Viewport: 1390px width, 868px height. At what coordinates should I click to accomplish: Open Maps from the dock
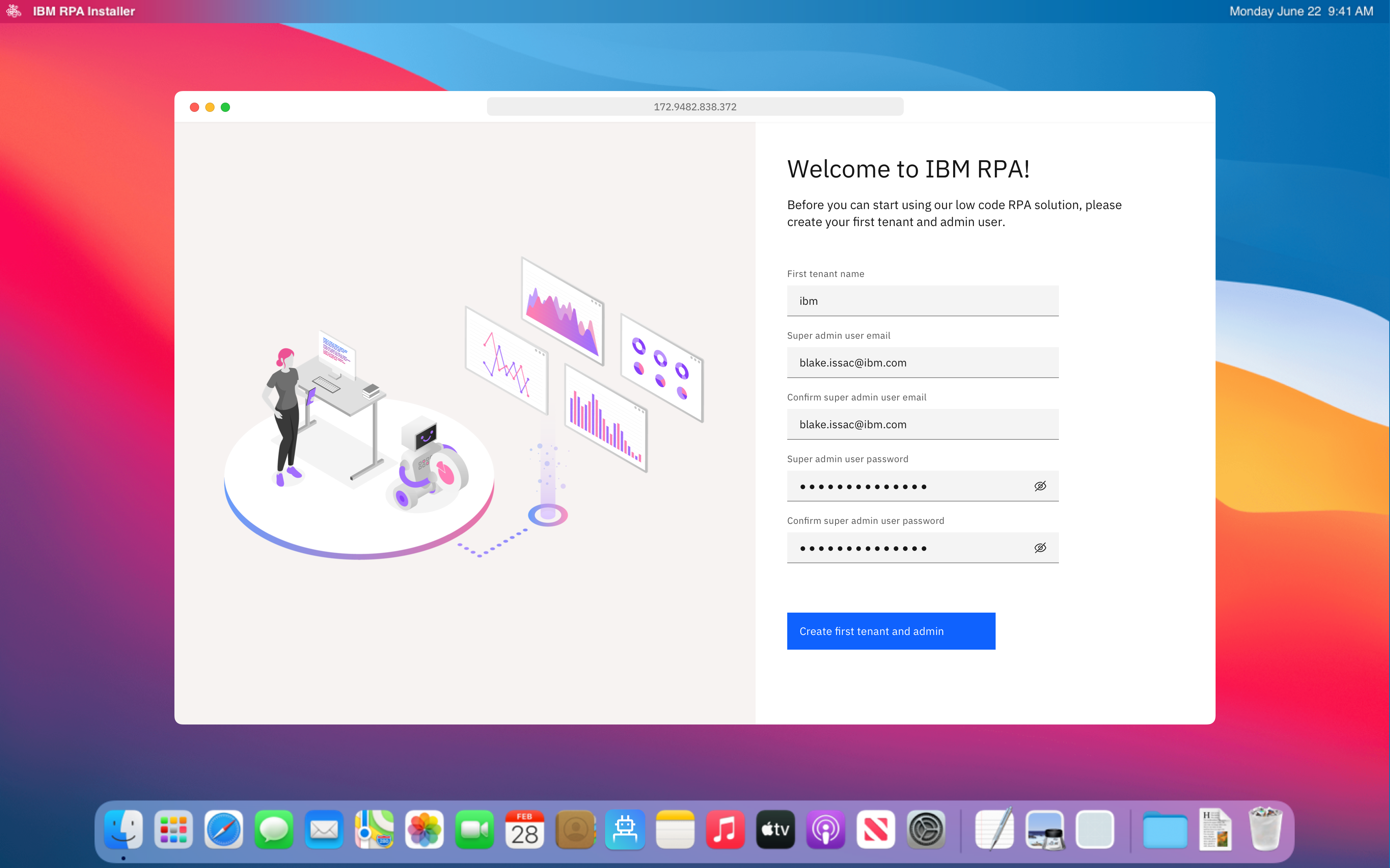click(x=374, y=829)
